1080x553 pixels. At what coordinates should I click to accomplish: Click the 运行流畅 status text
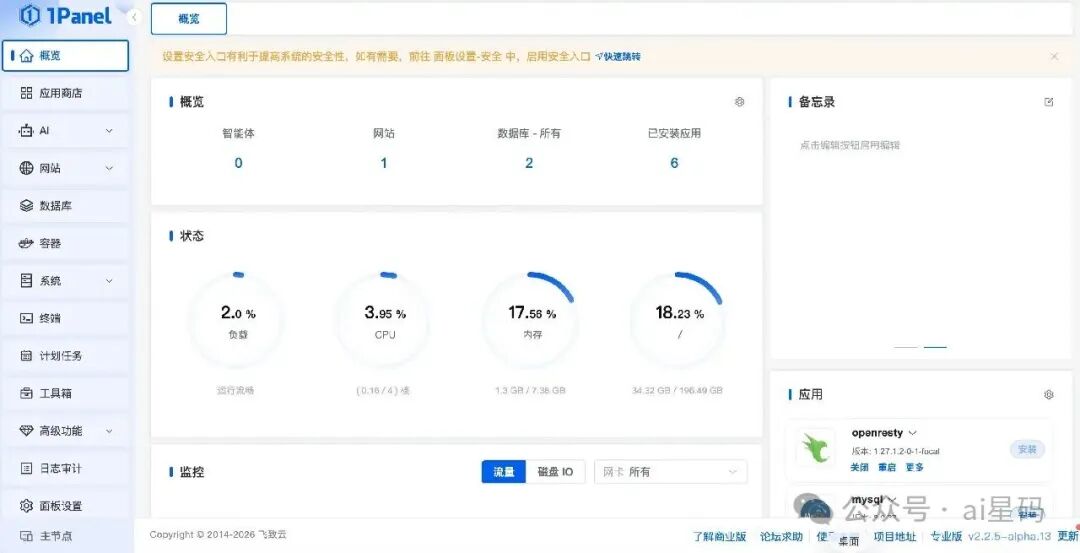pyautogui.click(x=236, y=390)
